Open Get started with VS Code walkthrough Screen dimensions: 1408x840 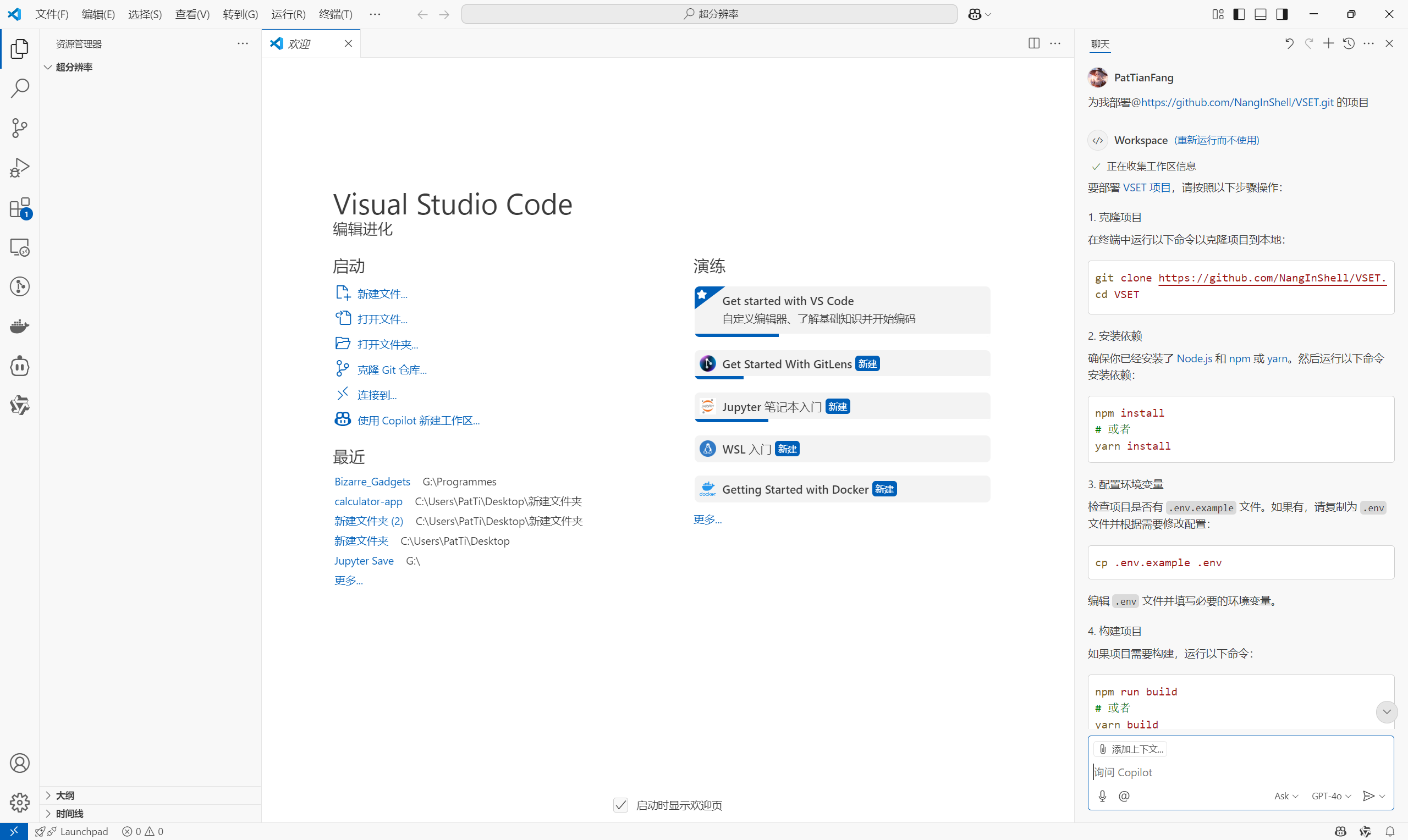pyautogui.click(x=843, y=311)
